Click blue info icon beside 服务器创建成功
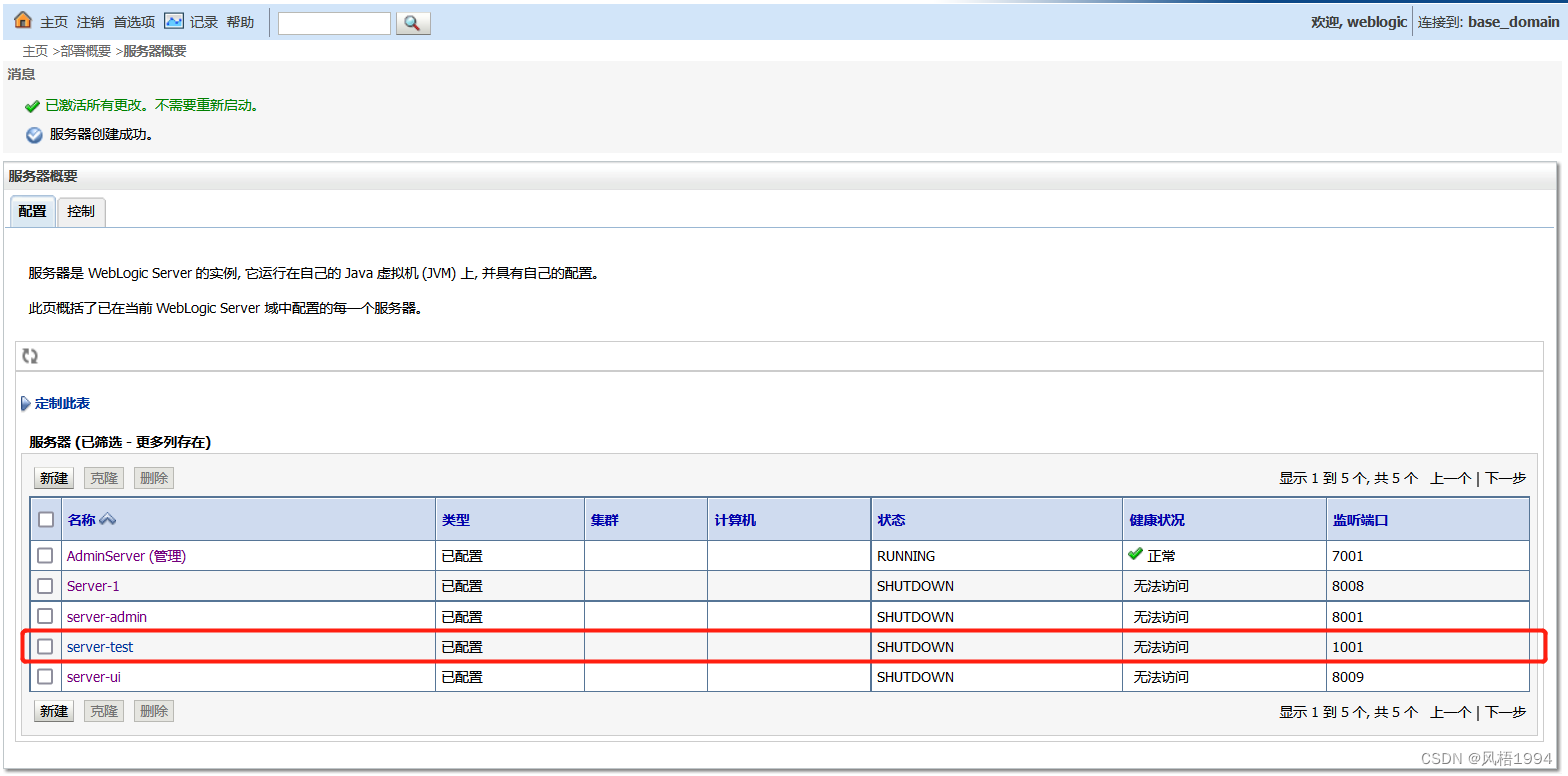 tap(34, 135)
